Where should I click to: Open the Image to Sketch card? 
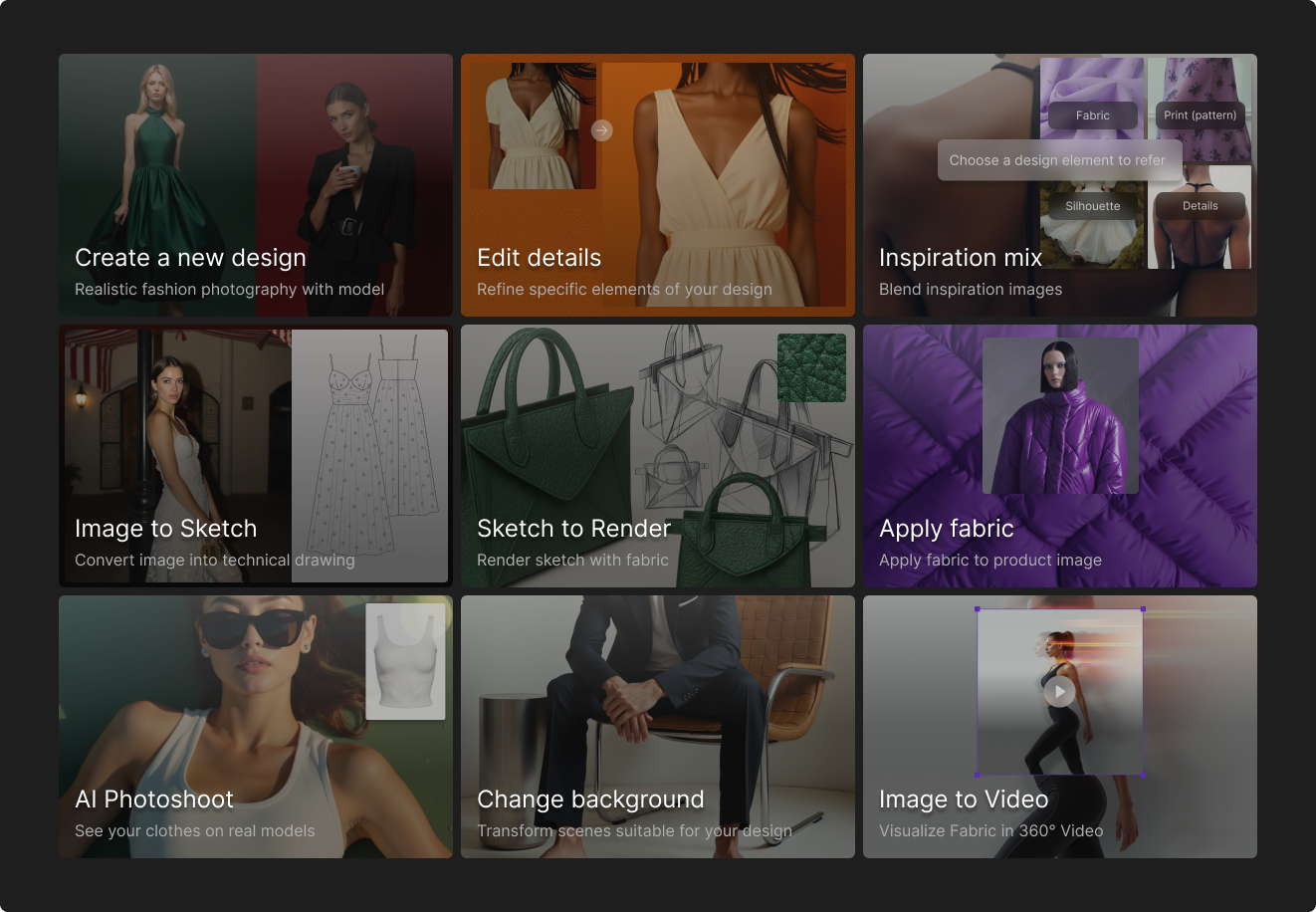pos(256,456)
